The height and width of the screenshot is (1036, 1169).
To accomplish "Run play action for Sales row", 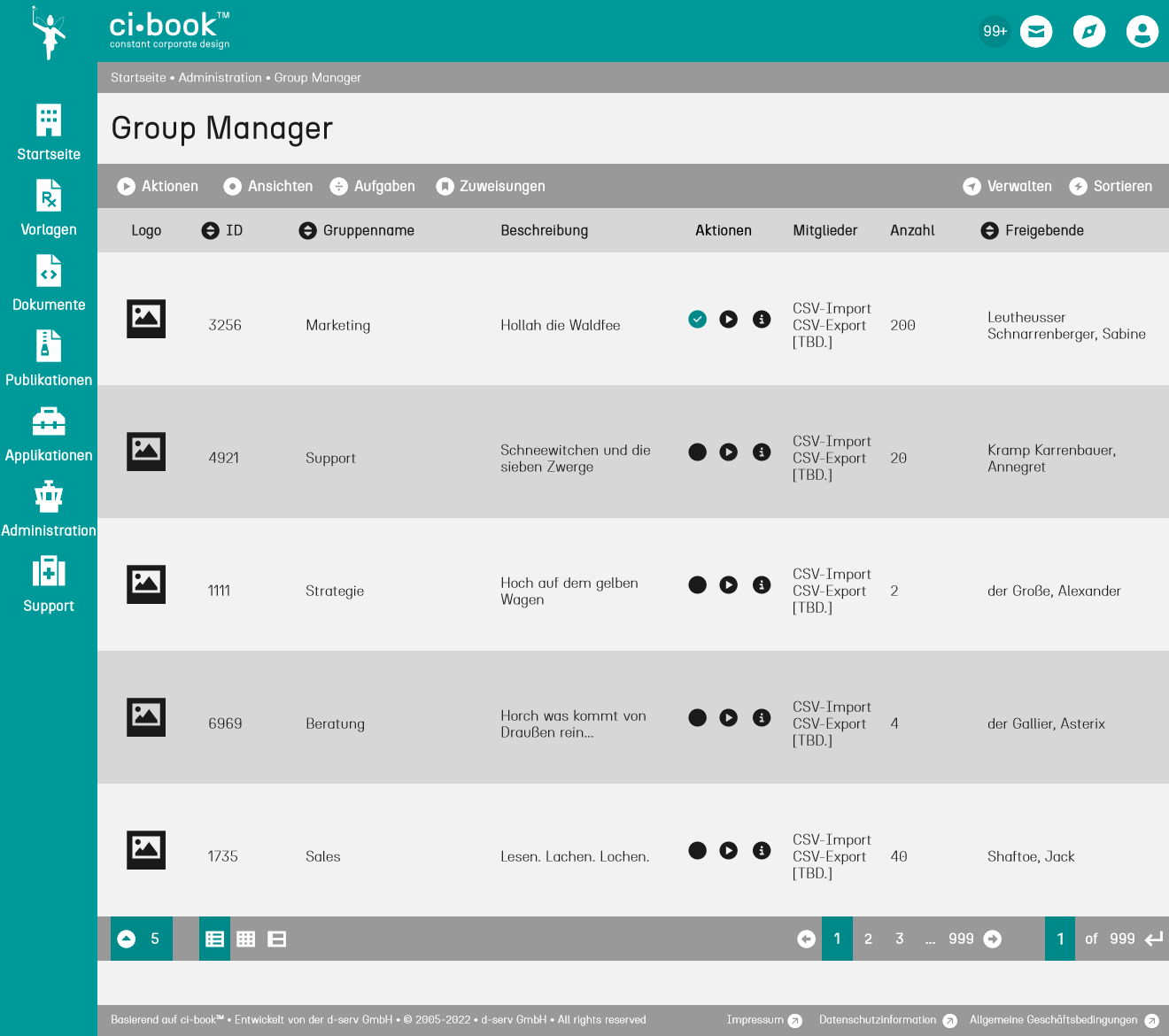I will pos(729,850).
